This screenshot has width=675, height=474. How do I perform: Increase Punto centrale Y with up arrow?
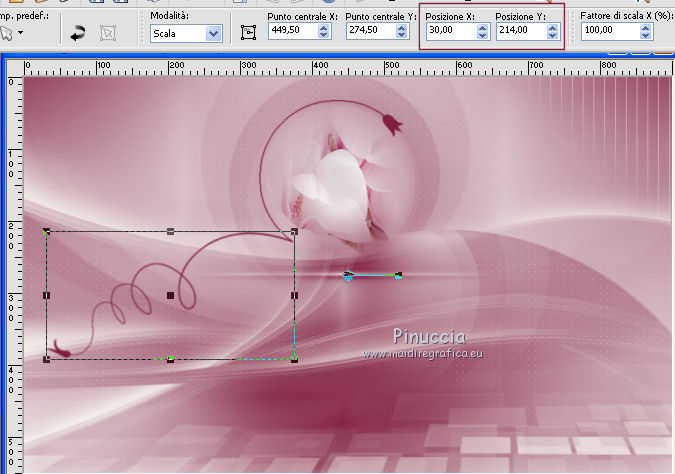click(x=402, y=27)
